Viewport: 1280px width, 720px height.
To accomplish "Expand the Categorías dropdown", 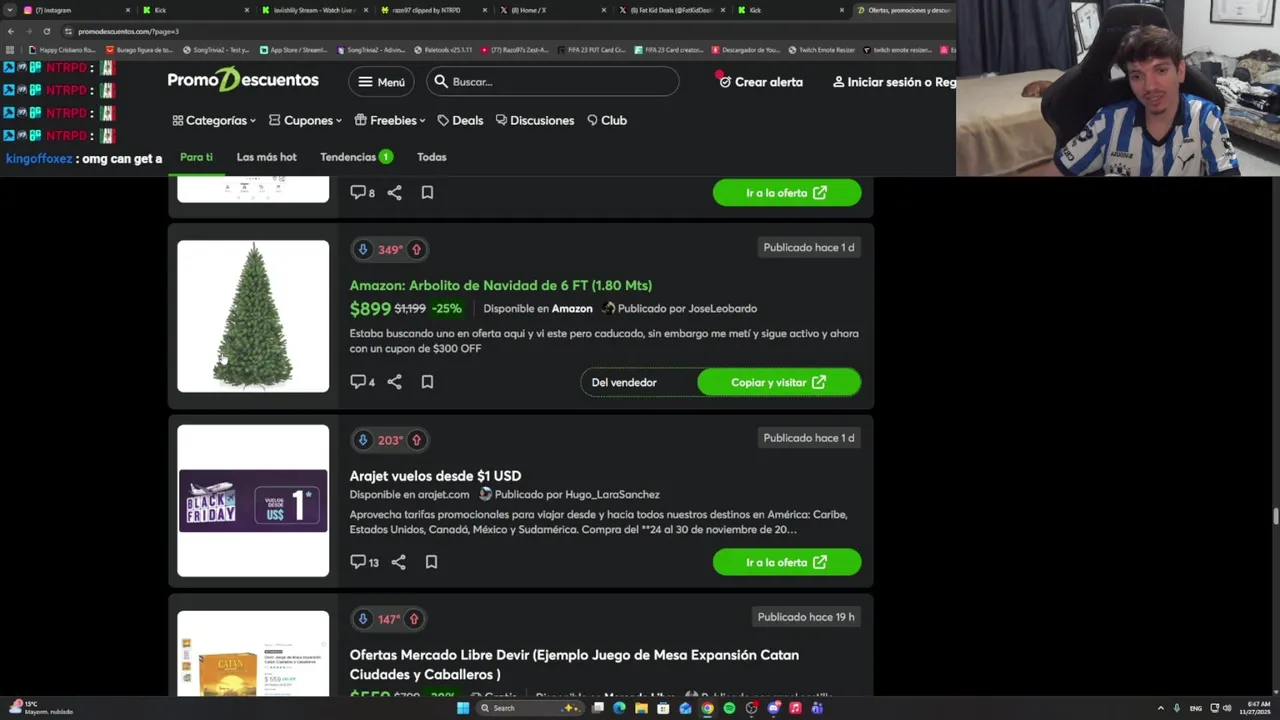I will click(x=214, y=120).
